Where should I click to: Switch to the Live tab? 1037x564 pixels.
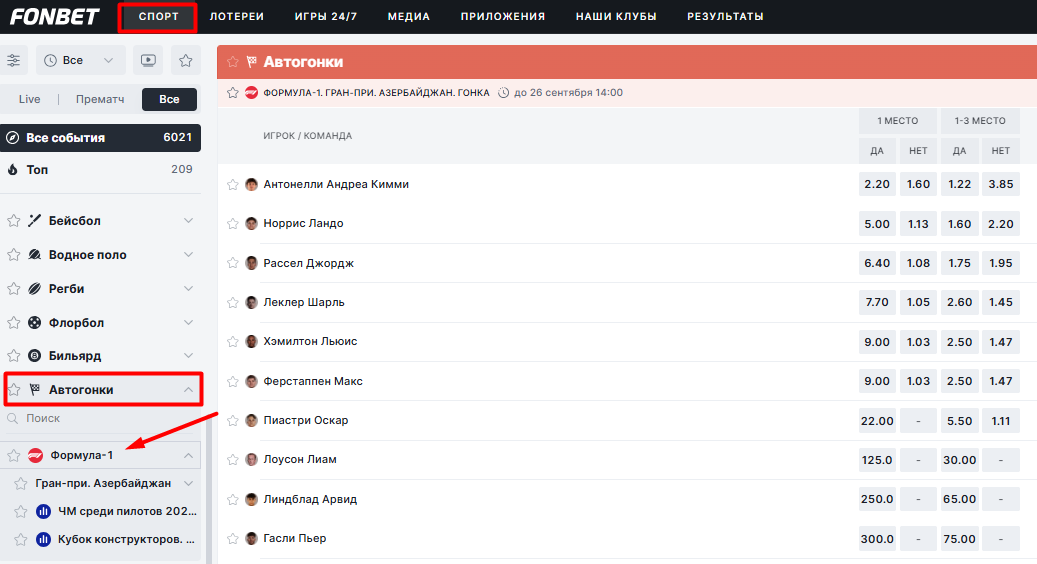click(x=29, y=99)
